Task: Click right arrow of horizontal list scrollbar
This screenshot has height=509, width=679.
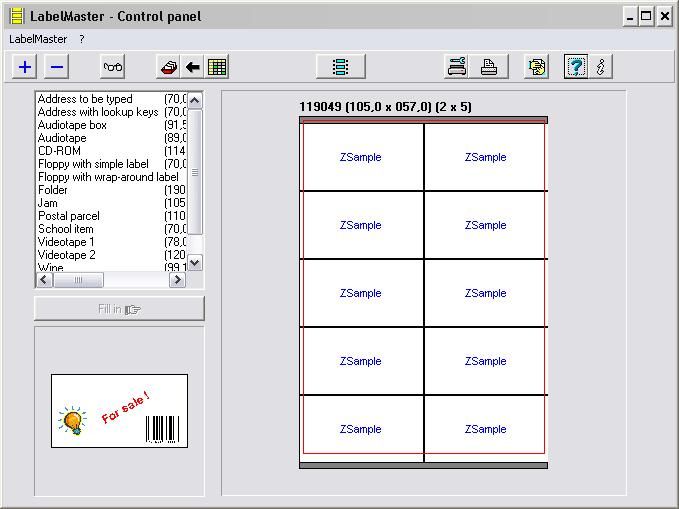Action: 177,281
